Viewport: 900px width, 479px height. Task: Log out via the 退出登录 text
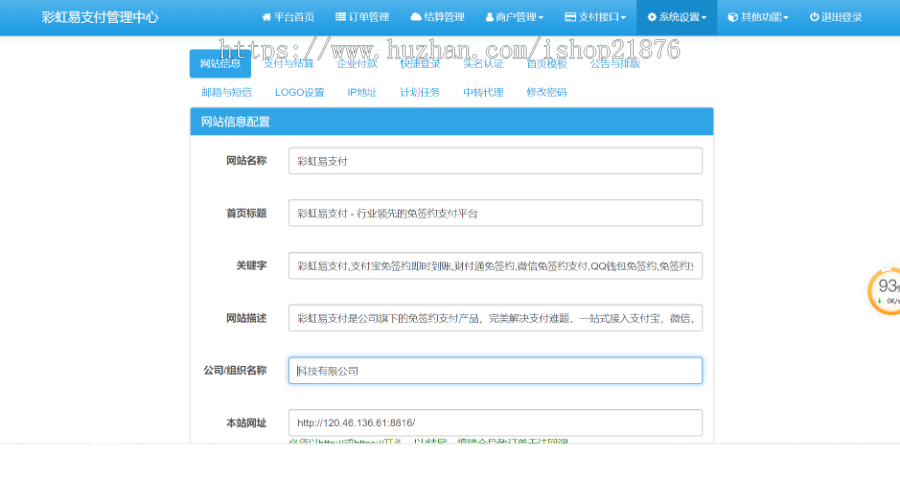coord(841,17)
